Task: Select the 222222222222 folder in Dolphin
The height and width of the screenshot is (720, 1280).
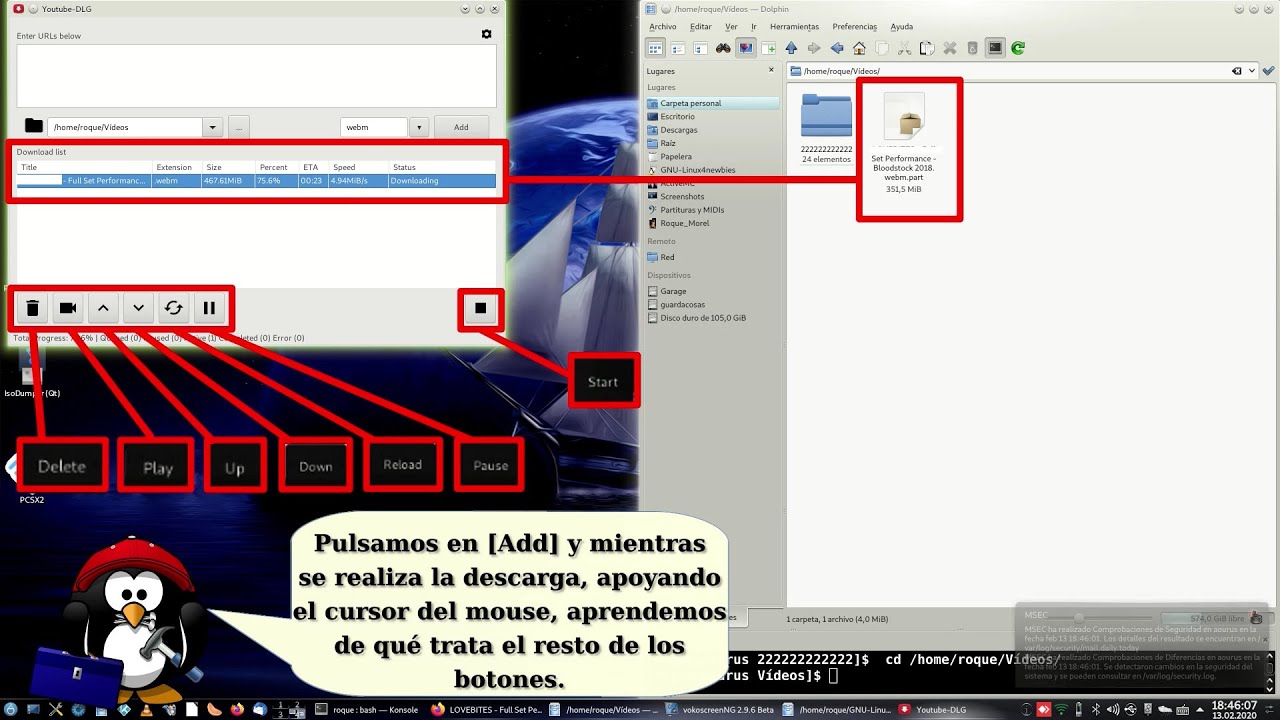Action: pyautogui.click(x=826, y=128)
